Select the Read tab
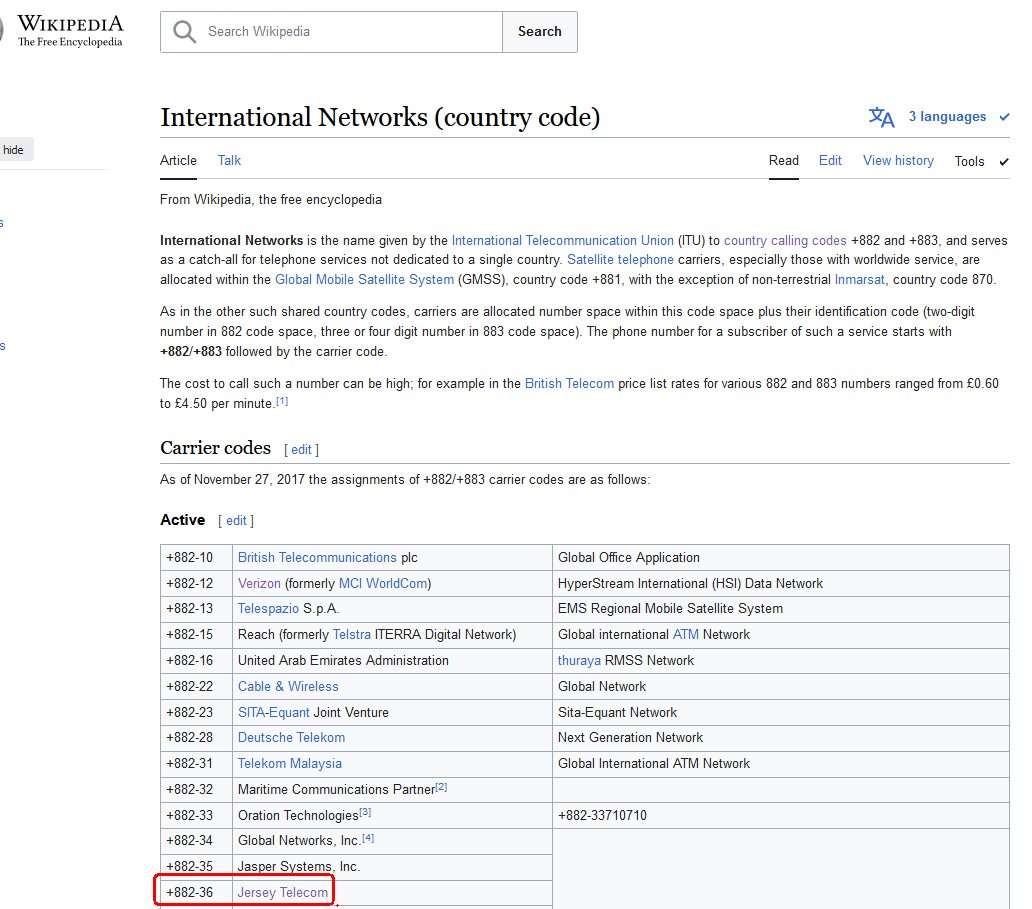Viewport: 1032px width, 909px height. coord(784,161)
